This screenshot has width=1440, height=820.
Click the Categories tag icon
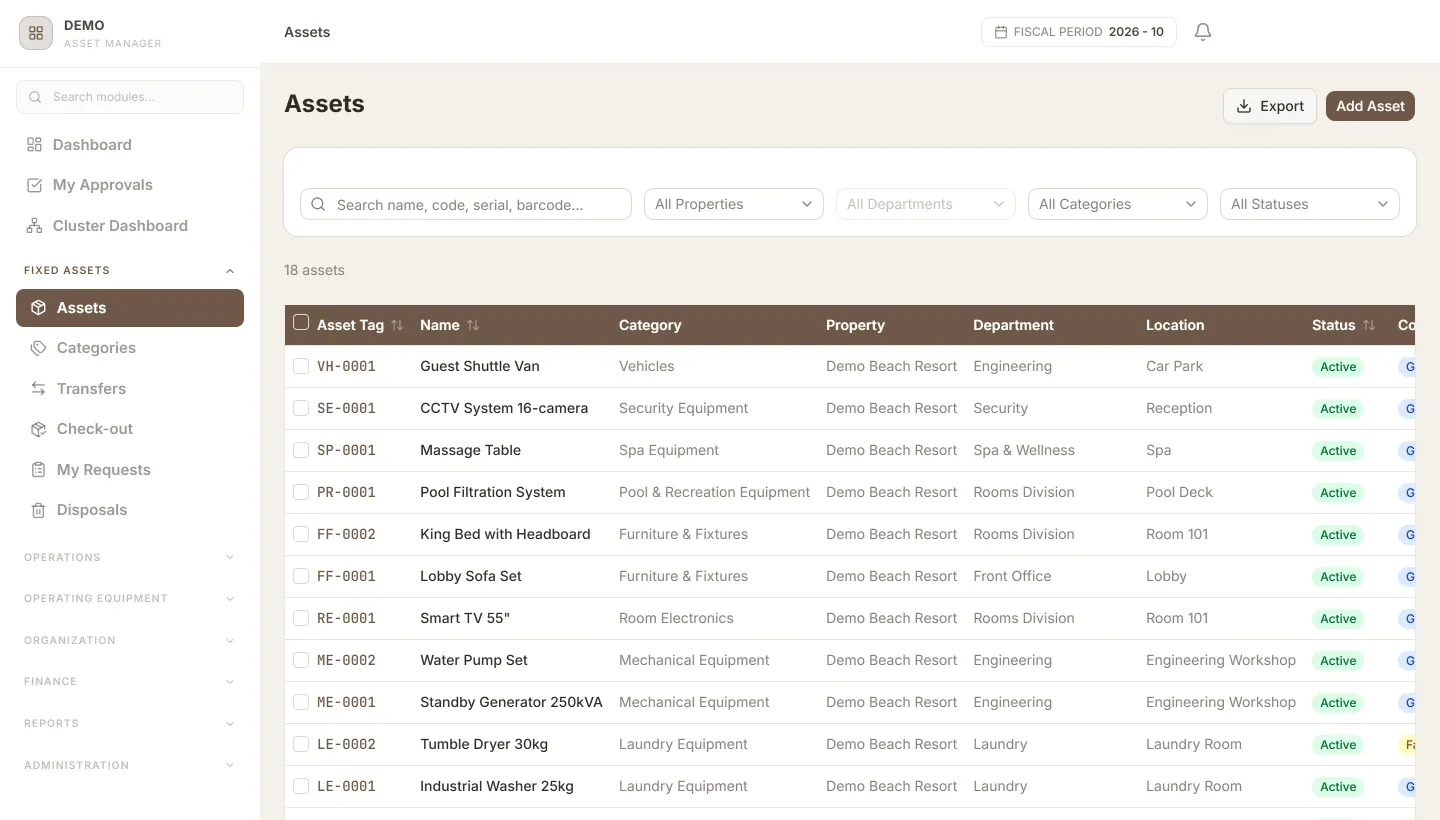point(39,348)
